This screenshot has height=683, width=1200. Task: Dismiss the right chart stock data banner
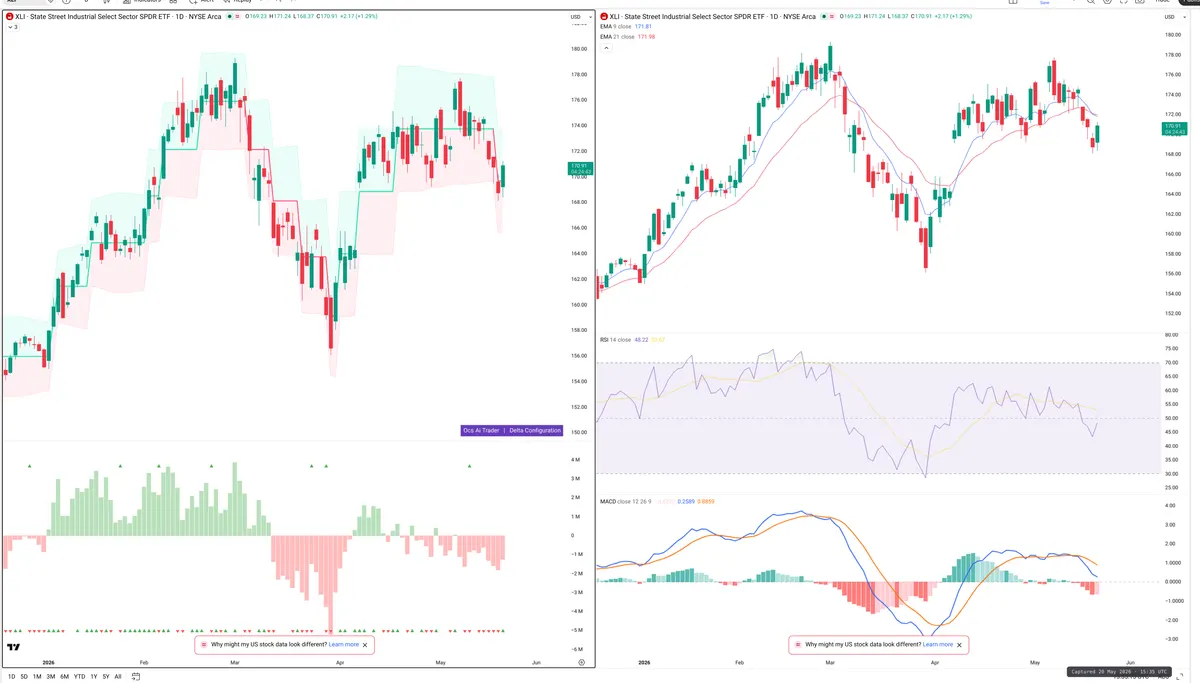pyautogui.click(x=959, y=645)
